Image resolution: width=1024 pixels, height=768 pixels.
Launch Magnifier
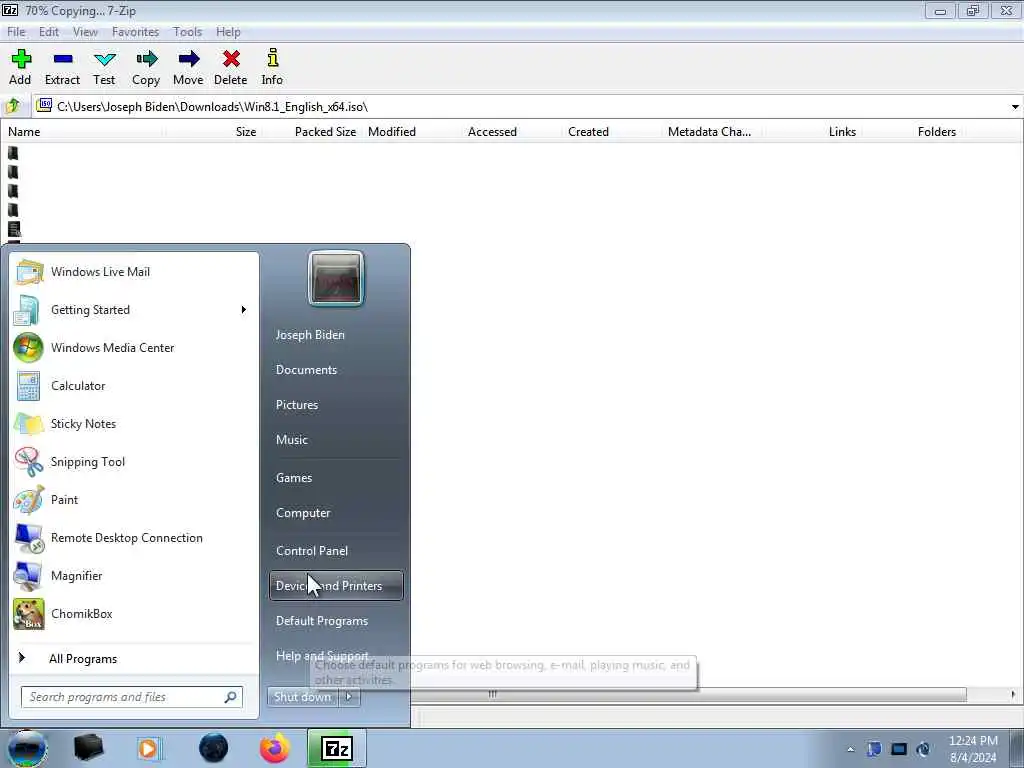(x=133, y=575)
